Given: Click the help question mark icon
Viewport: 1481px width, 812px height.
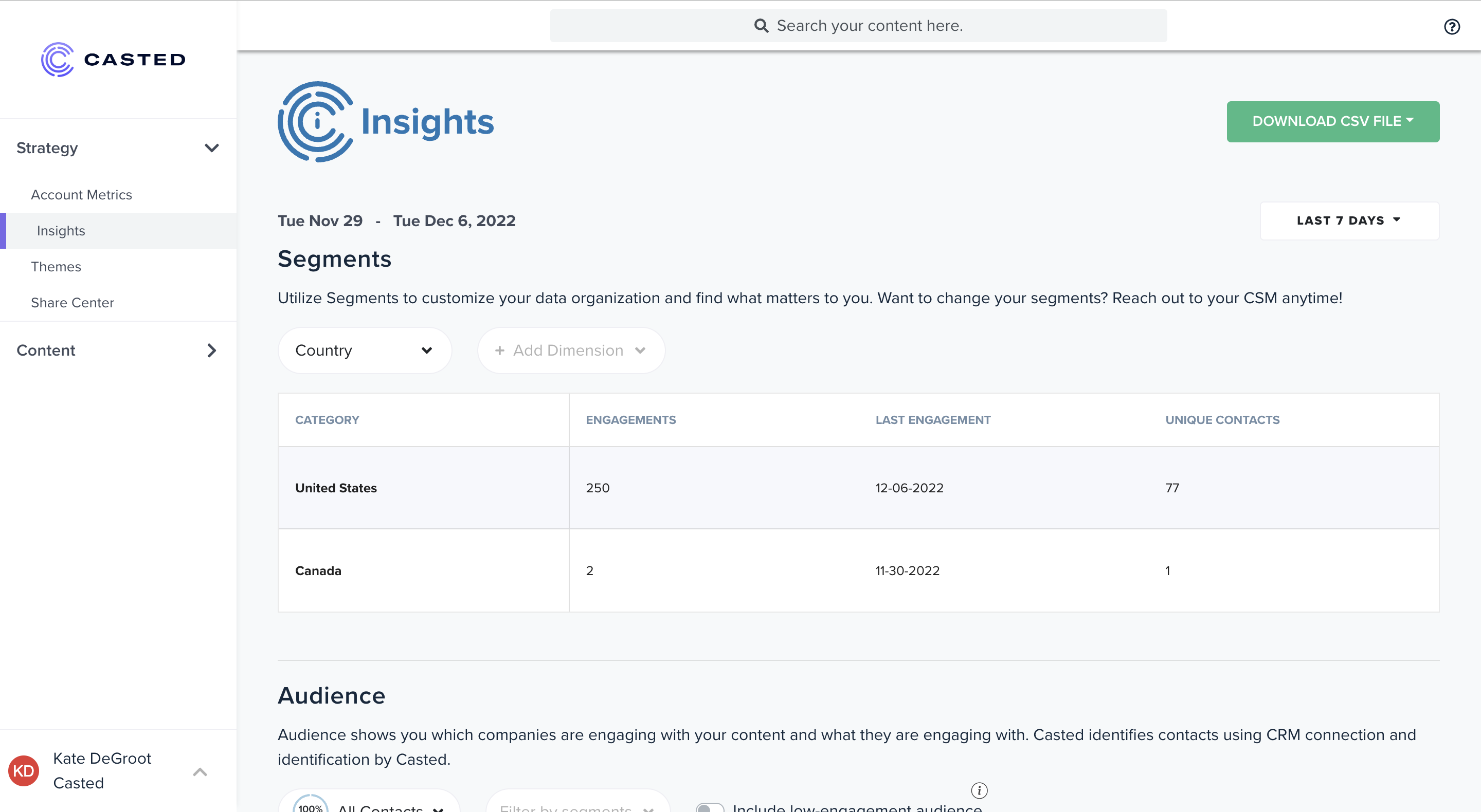Looking at the screenshot, I should 1452,26.
